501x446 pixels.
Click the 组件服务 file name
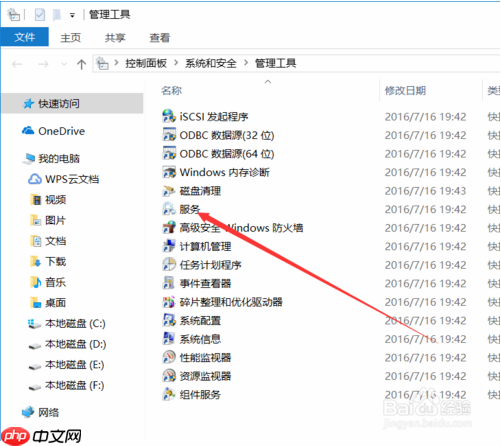[x=200, y=395]
